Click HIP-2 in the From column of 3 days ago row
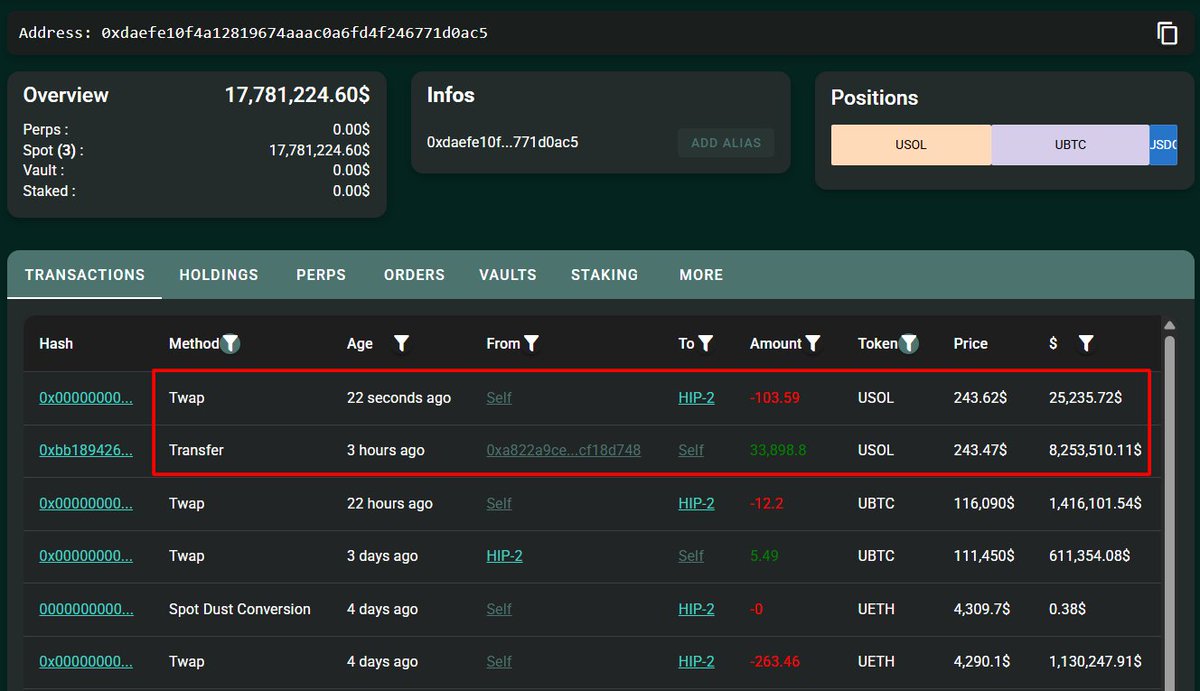The width and height of the screenshot is (1200, 691). coord(504,556)
